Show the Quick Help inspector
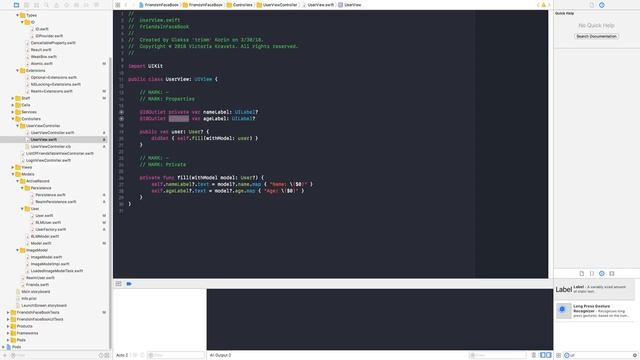 click(x=602, y=5)
